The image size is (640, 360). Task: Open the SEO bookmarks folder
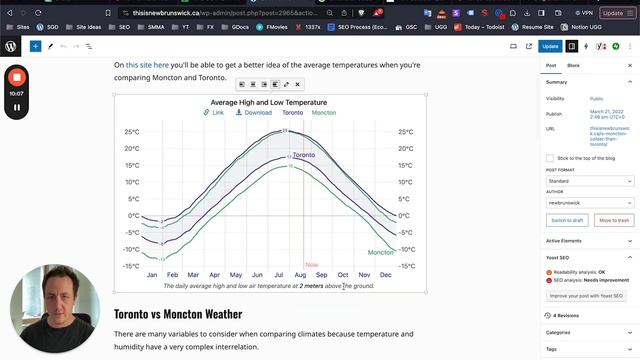tap(120, 27)
